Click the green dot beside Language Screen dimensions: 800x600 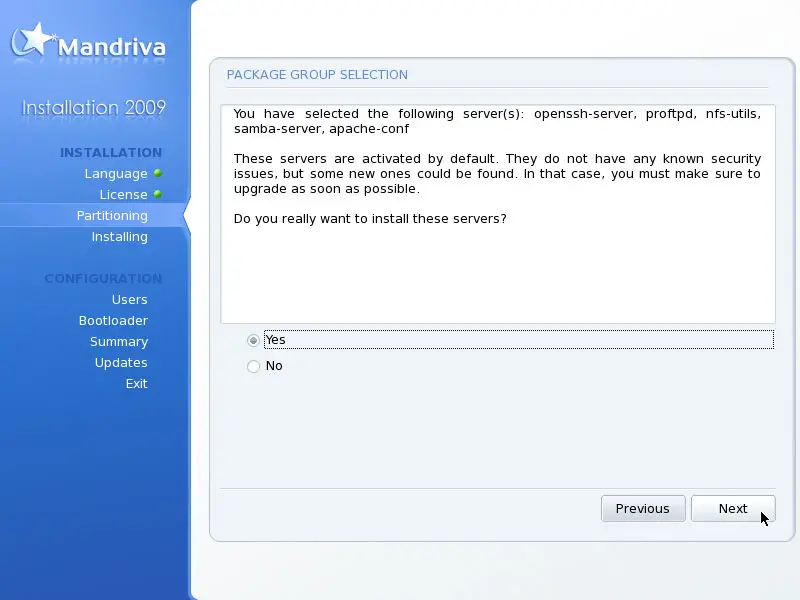point(158,173)
